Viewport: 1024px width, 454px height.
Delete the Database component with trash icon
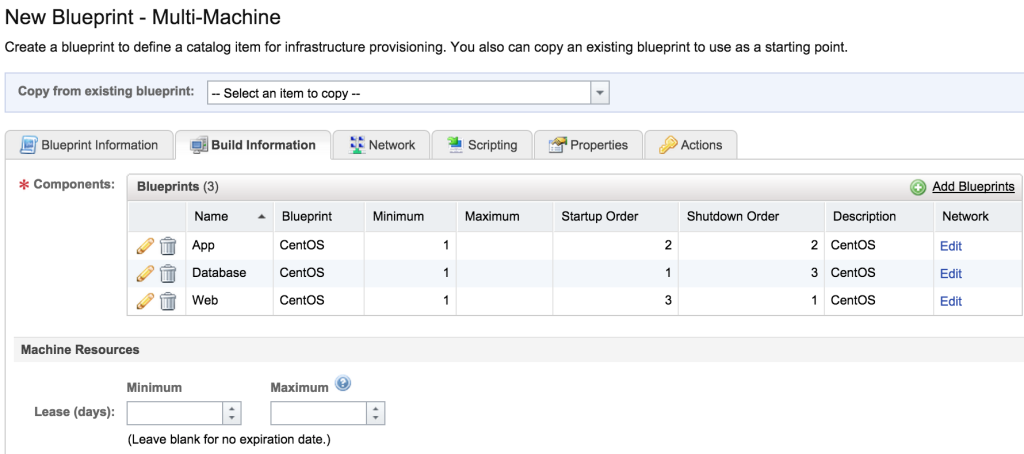tap(168, 273)
